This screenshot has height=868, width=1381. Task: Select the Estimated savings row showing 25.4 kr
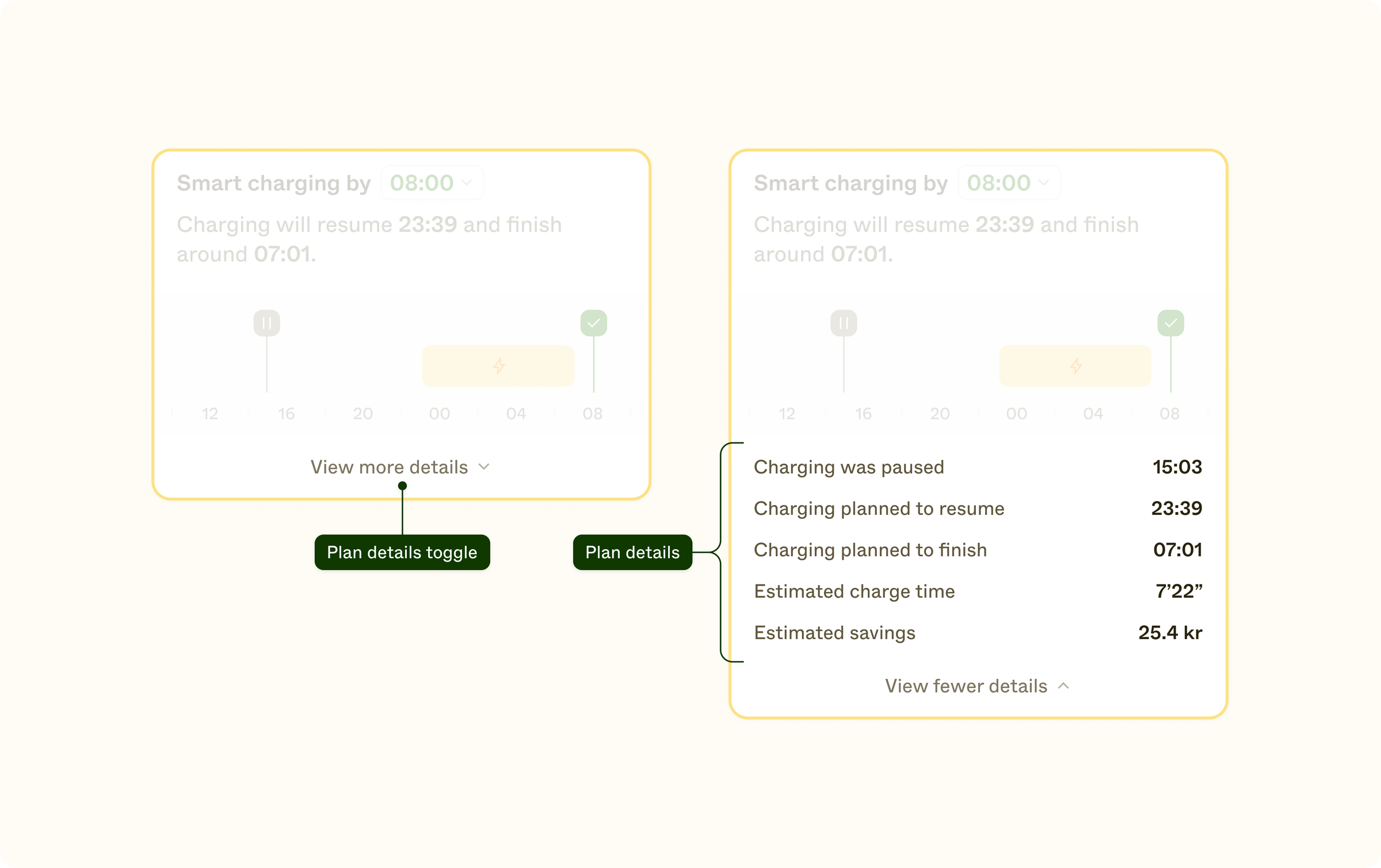[978, 632]
